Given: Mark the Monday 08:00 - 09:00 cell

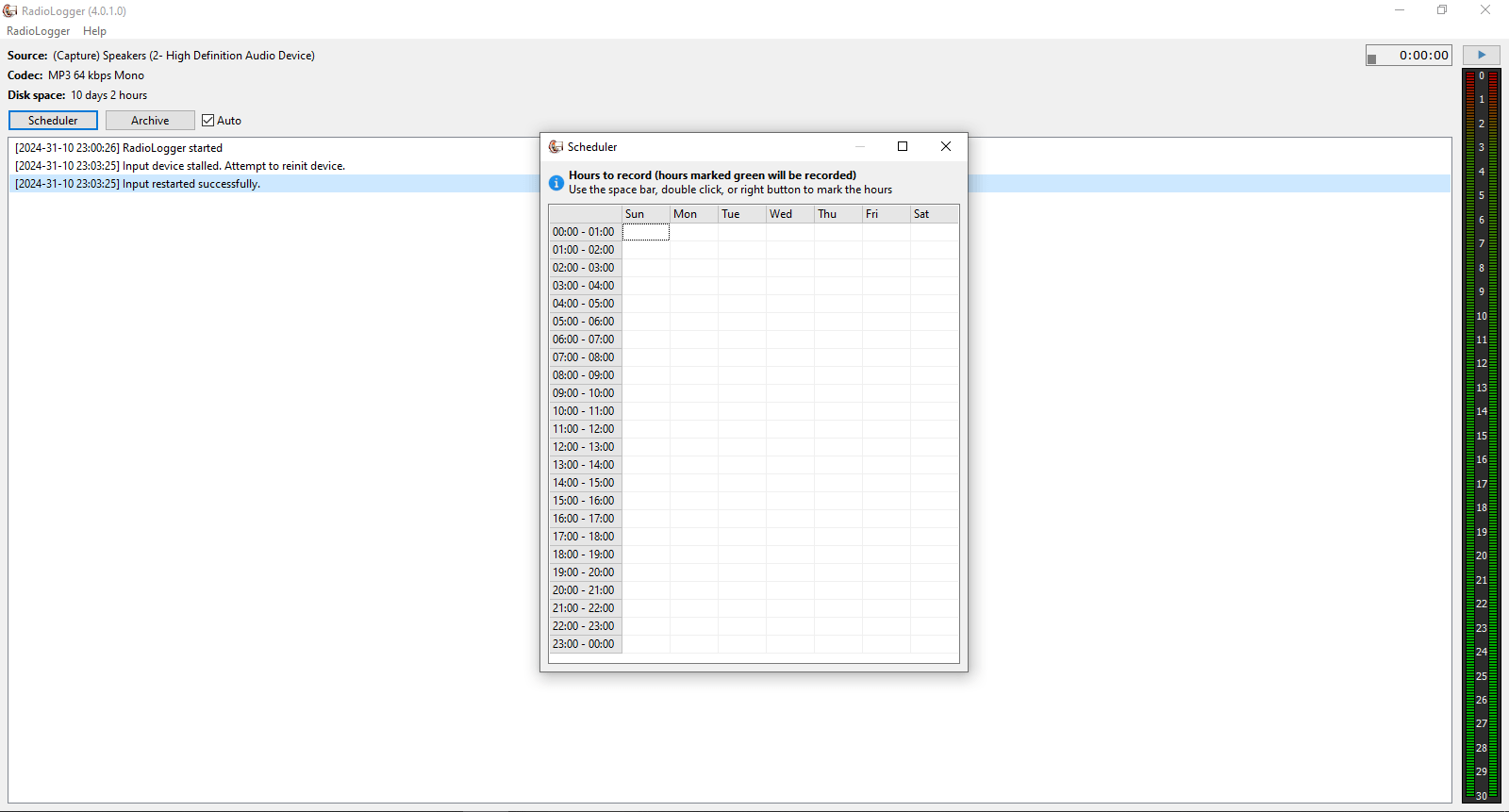Looking at the screenshot, I should pyautogui.click(x=694, y=375).
